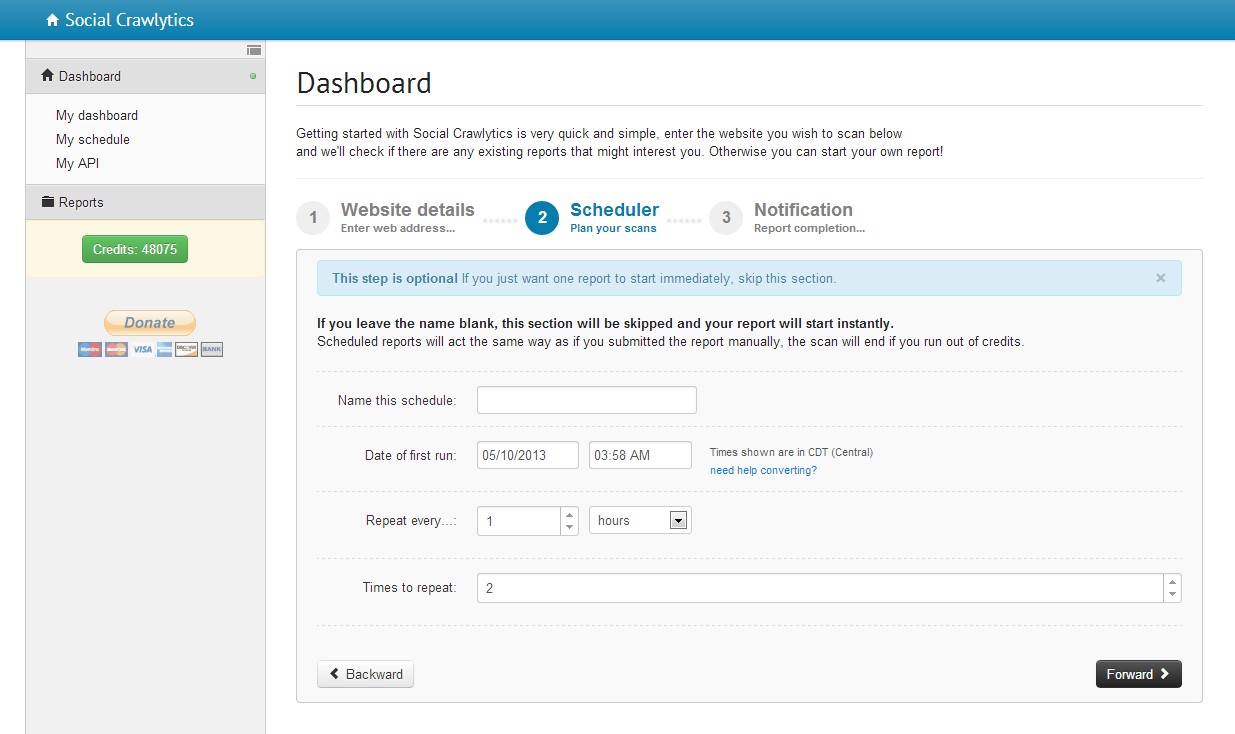Screen dimensions: 1235x734
Task: Click the step 1 number circle
Action: 313,217
